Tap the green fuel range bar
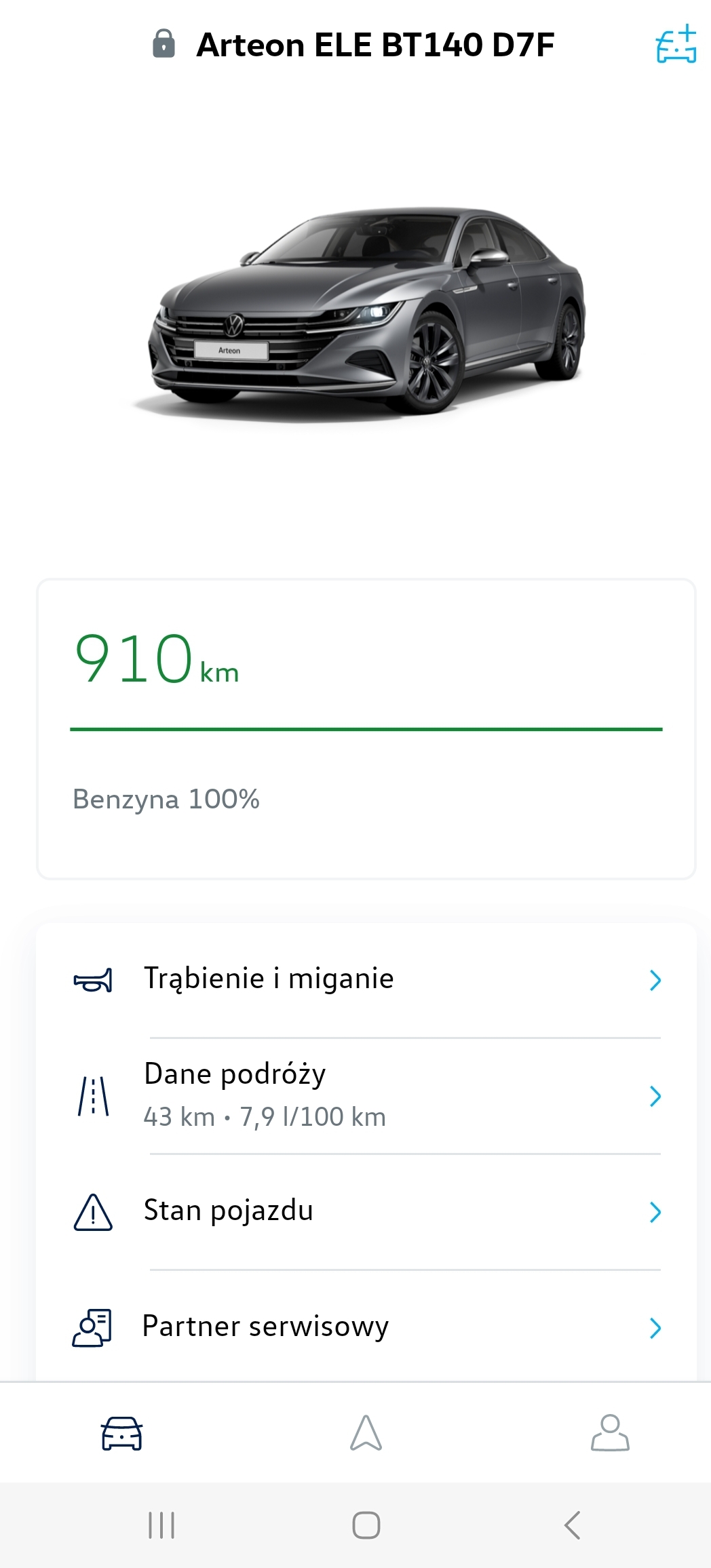 click(x=366, y=729)
